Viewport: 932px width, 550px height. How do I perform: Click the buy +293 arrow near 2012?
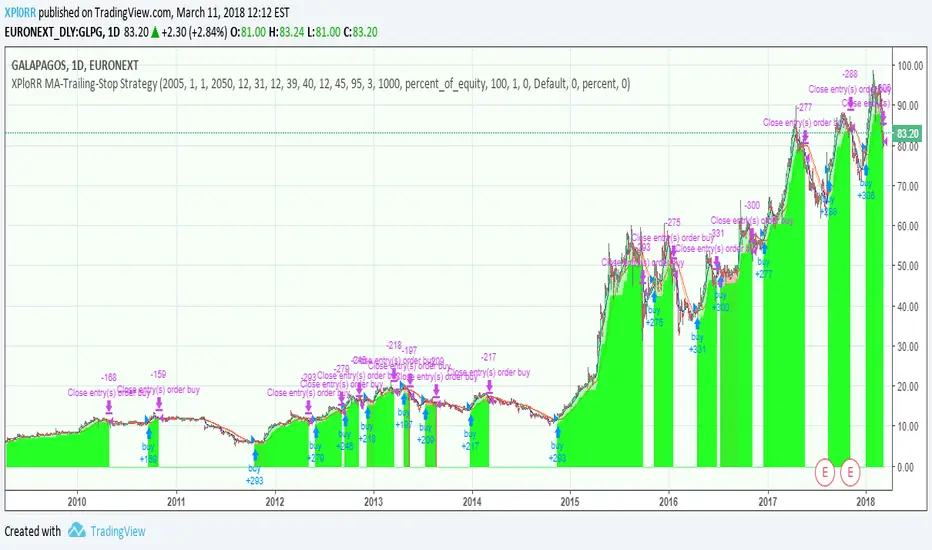(255, 455)
